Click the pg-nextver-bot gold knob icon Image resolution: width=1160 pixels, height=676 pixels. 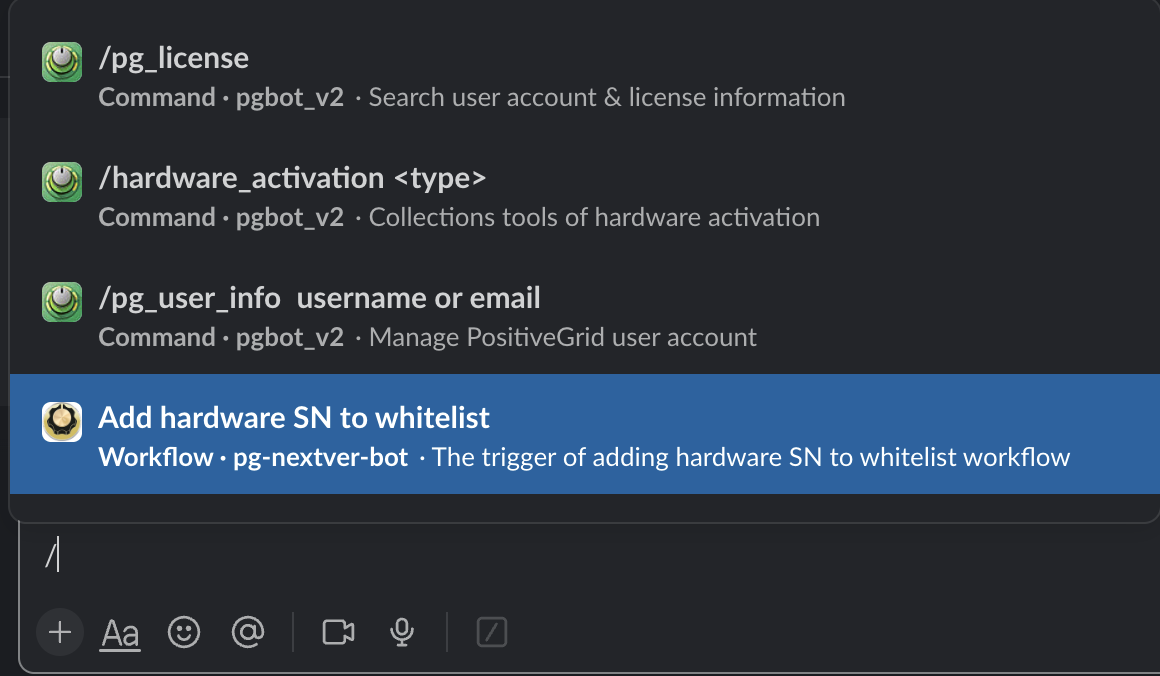point(62,422)
